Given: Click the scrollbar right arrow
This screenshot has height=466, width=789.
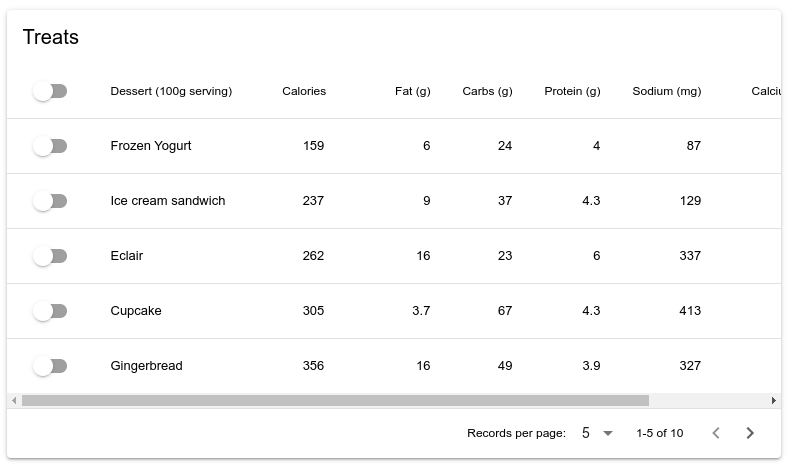Looking at the screenshot, I should pyautogui.click(x=774, y=401).
